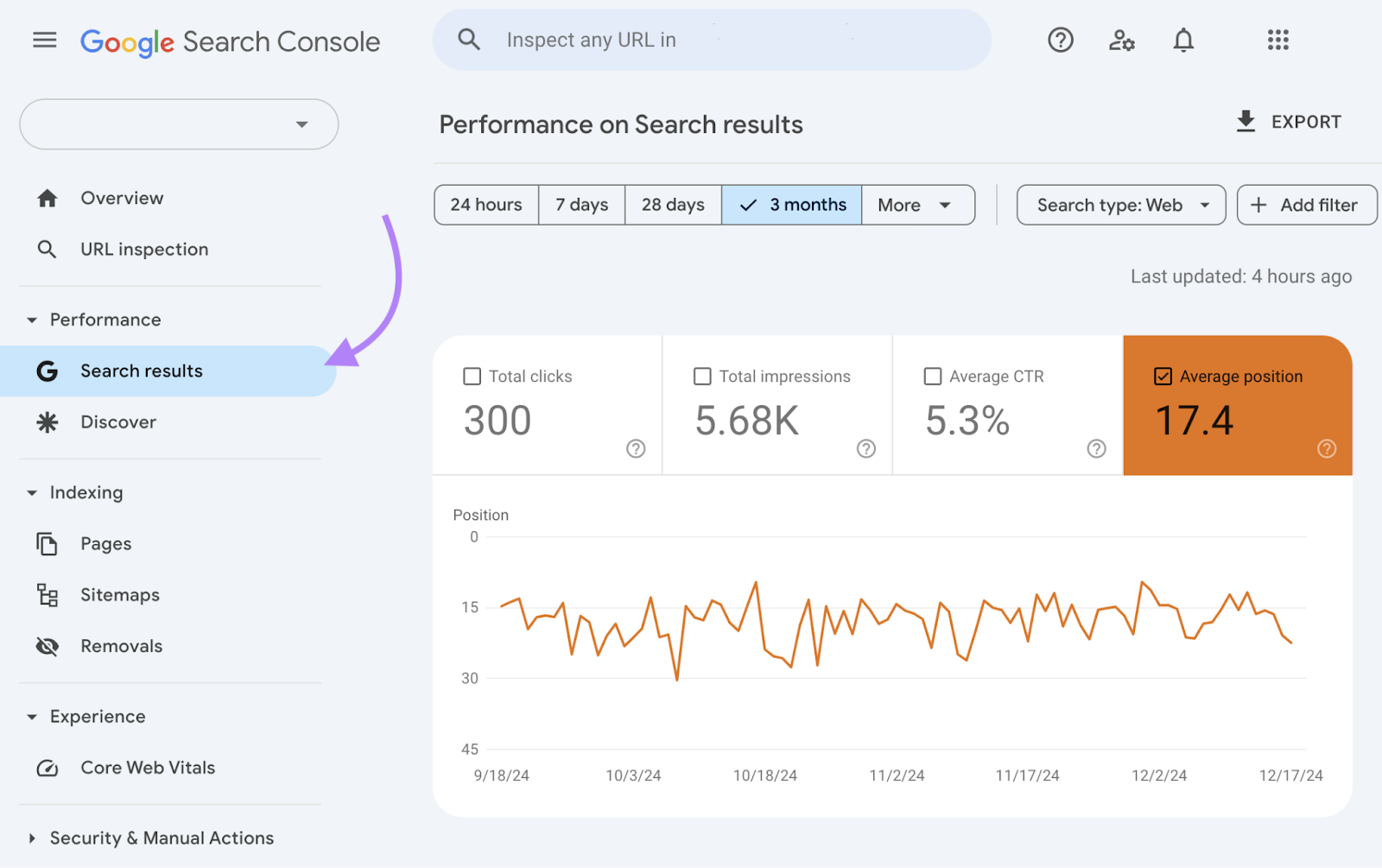Click the Core Web Vitals gauge icon
The image size is (1382, 868).
click(x=48, y=768)
